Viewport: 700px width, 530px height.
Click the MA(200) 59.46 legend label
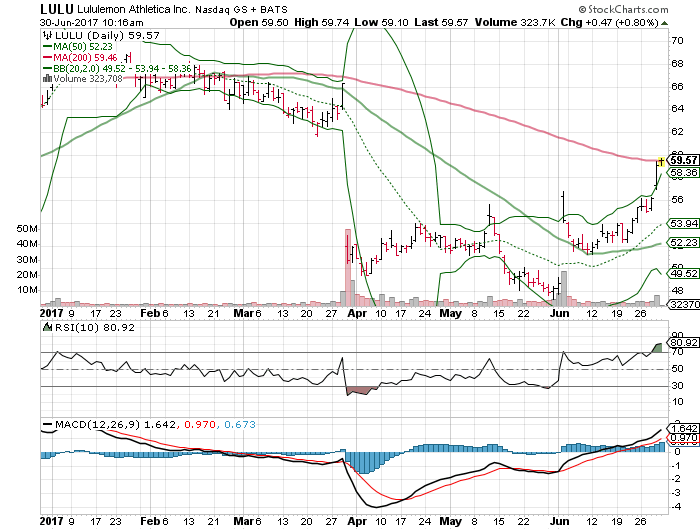click(85, 57)
